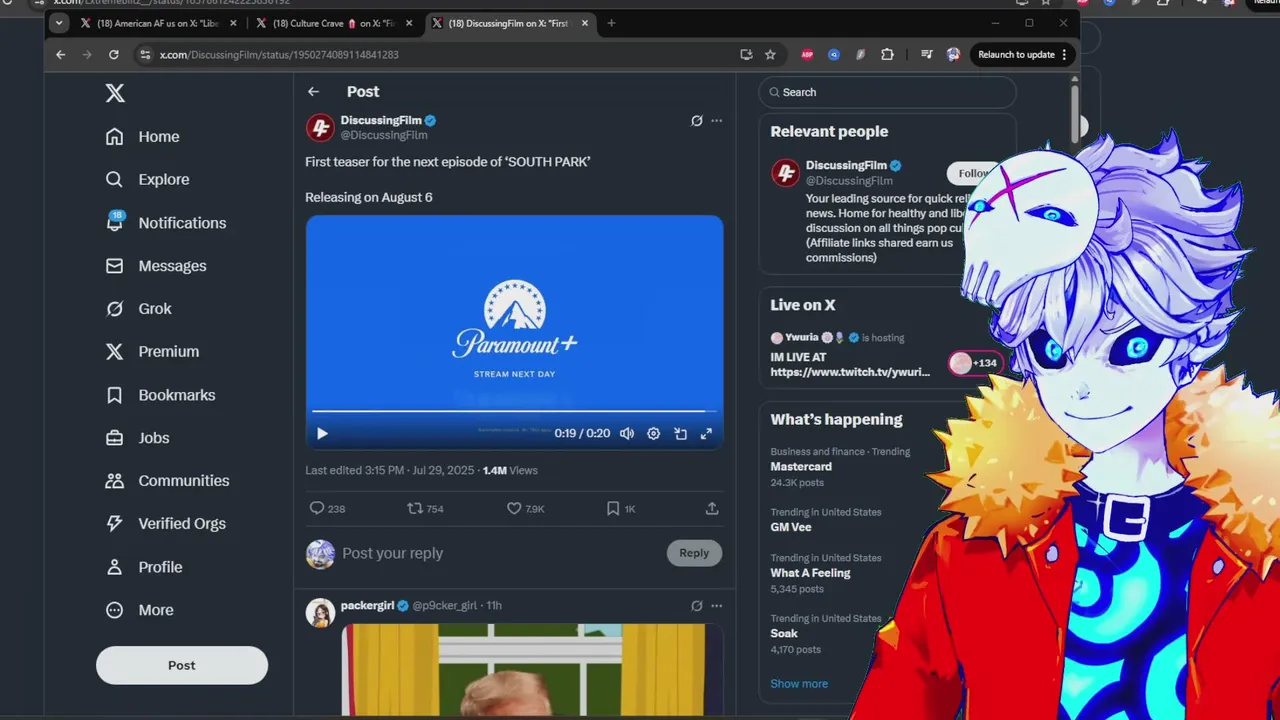This screenshot has height=720, width=1280.
Task: Click the Reply button
Action: (x=694, y=553)
